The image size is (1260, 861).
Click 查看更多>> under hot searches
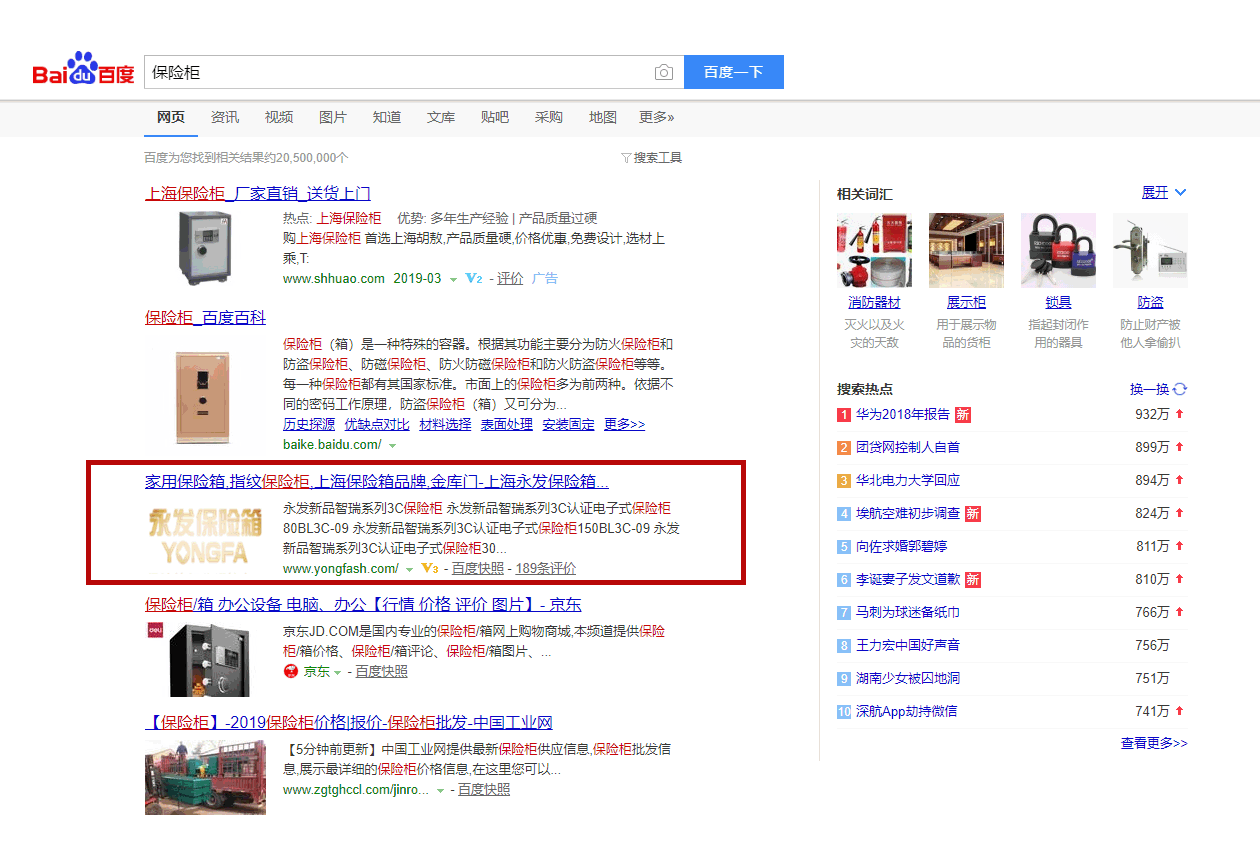[1154, 743]
